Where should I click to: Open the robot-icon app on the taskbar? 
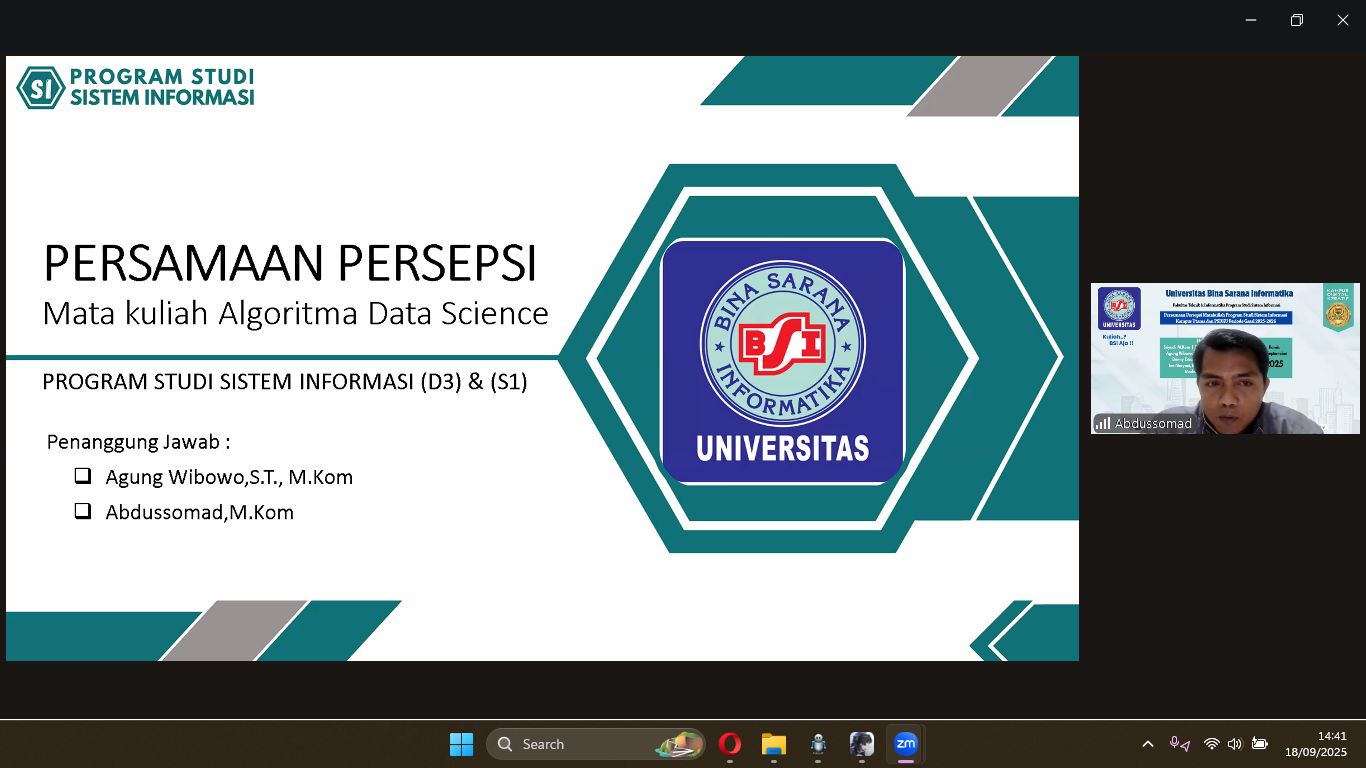(819, 744)
